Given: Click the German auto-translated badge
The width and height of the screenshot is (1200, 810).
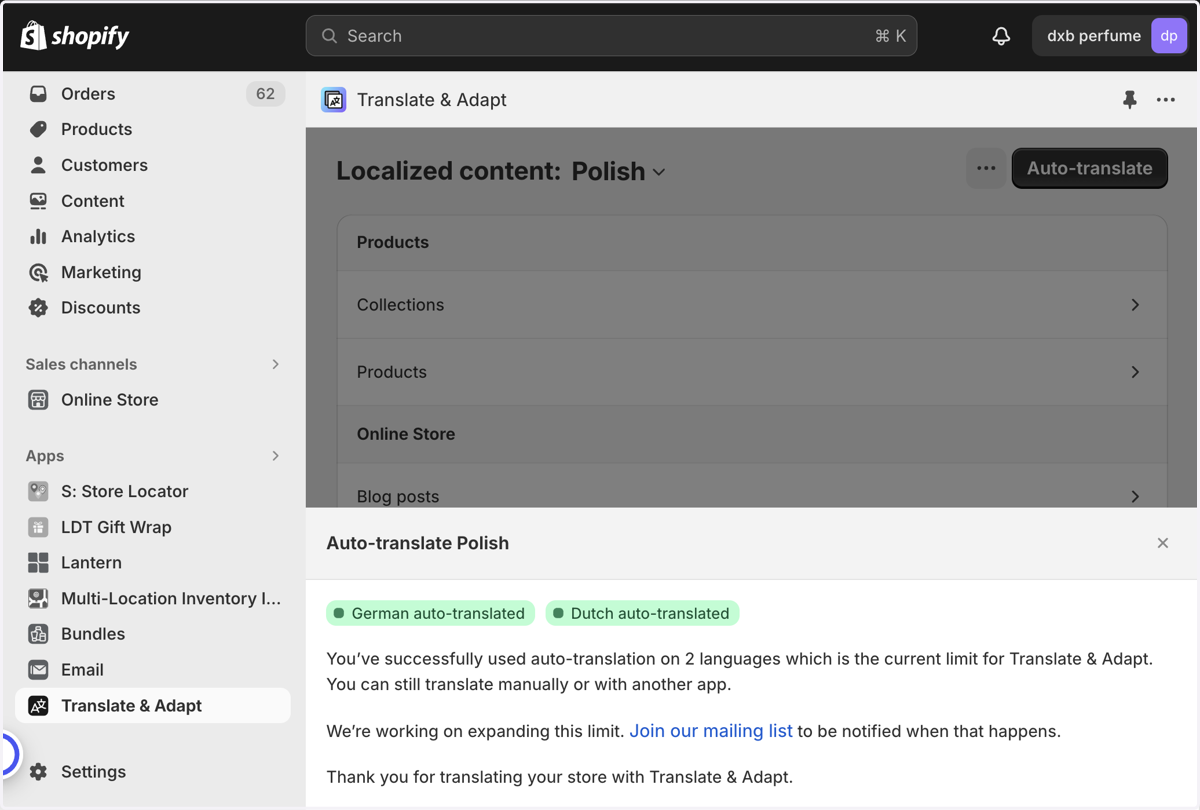Looking at the screenshot, I should (430, 613).
